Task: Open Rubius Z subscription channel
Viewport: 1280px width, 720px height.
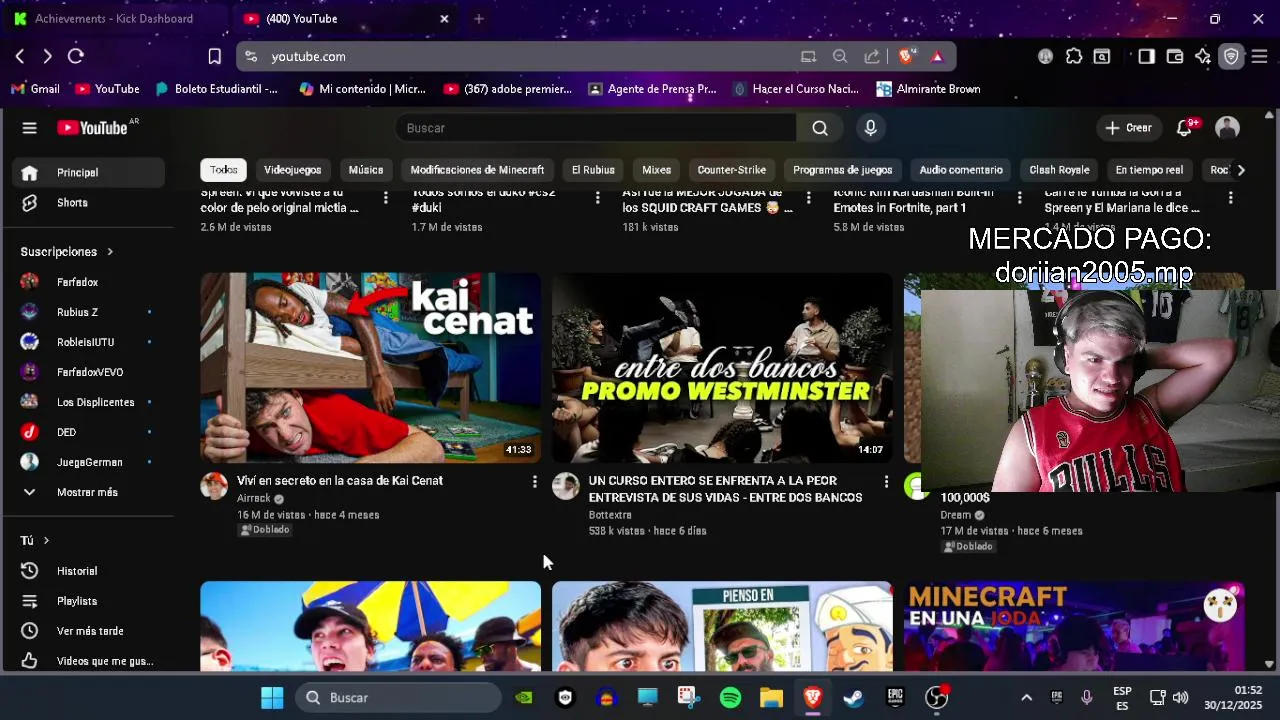Action: click(x=90, y=312)
